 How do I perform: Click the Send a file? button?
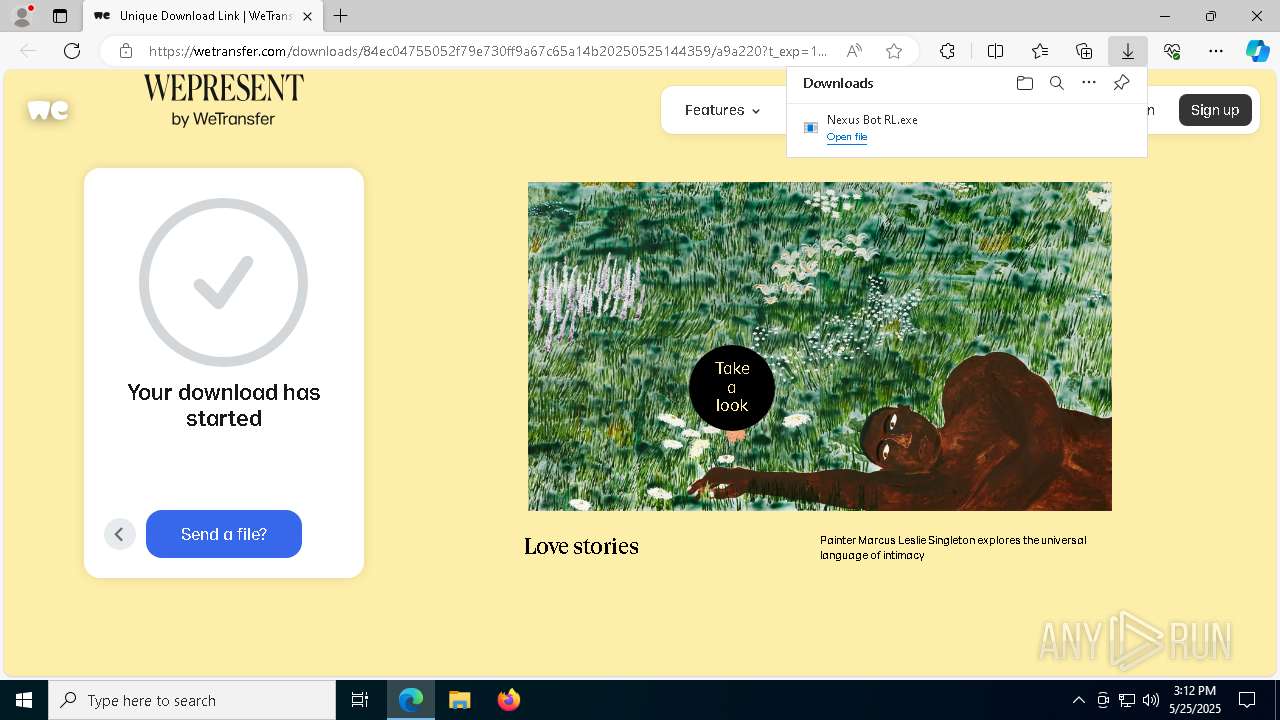[x=224, y=534]
